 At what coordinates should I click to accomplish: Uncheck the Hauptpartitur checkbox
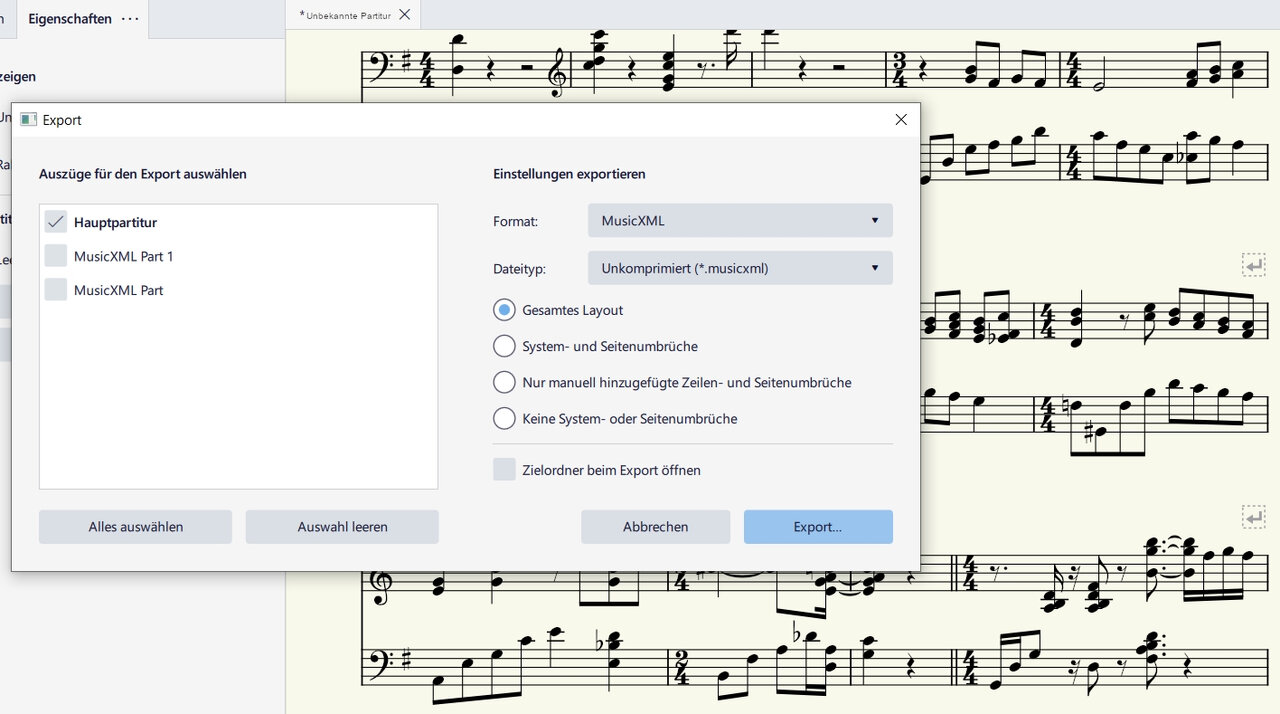click(x=56, y=222)
